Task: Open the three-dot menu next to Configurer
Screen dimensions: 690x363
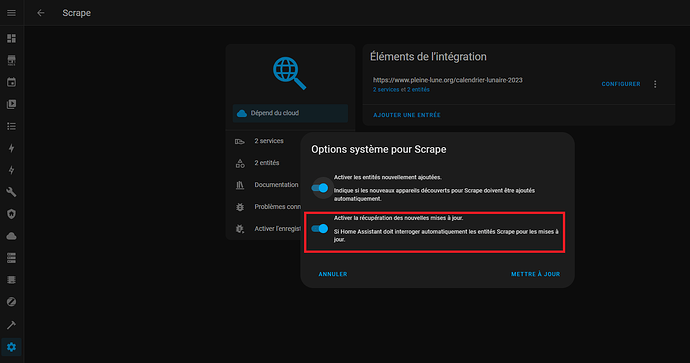Action: (x=655, y=84)
